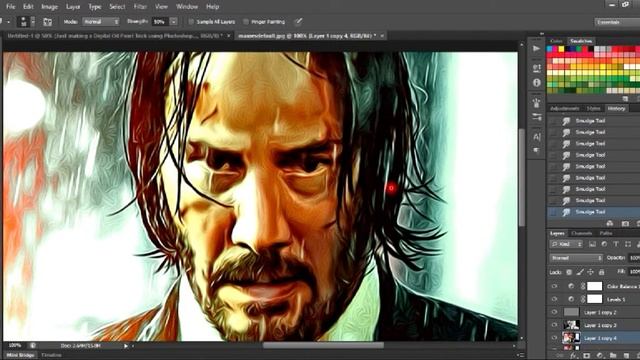
Task: Open the Strength slider dropdown arrow
Action: click(x=173, y=22)
